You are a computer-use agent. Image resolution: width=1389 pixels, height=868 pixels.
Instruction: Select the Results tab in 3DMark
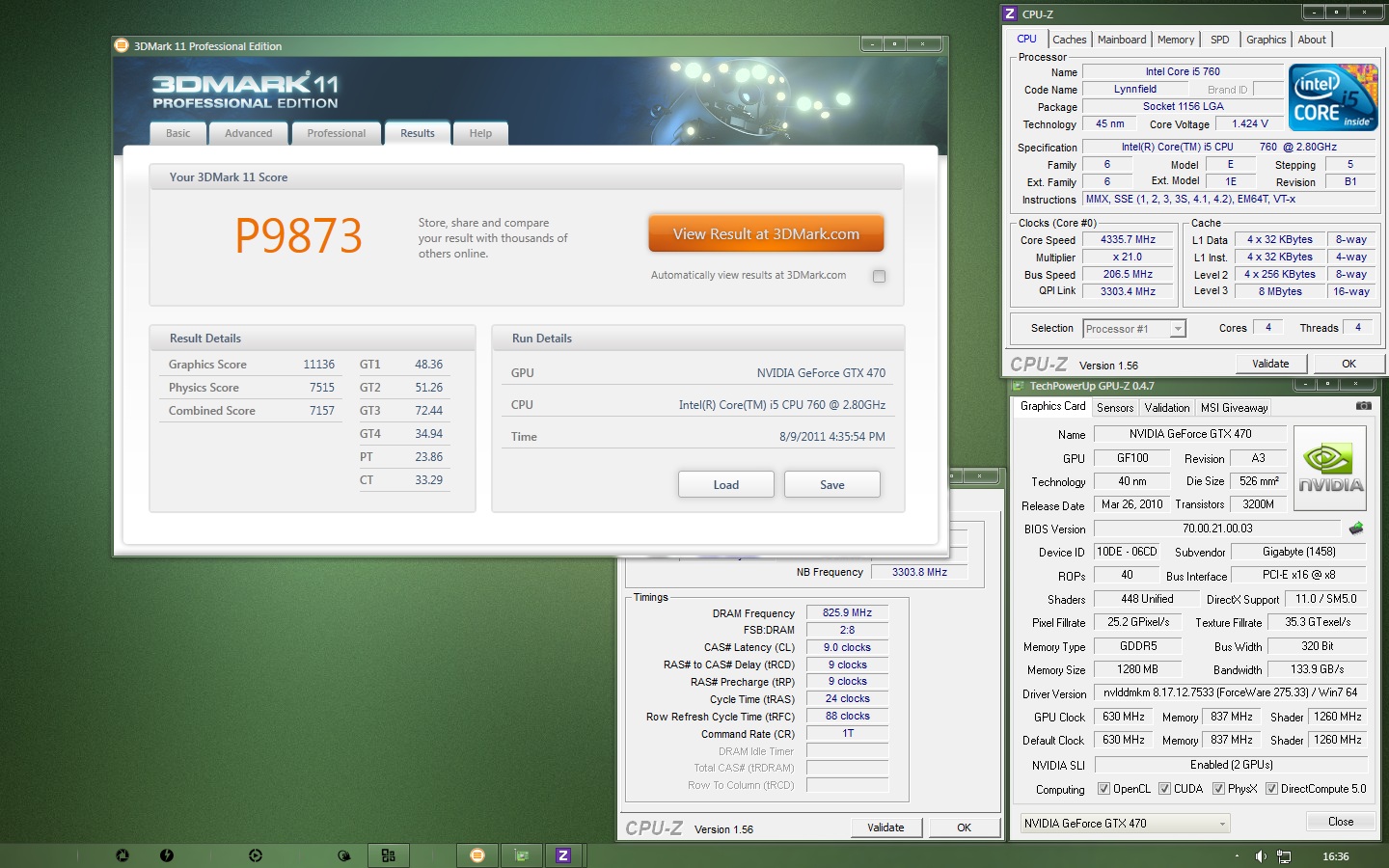pos(418,133)
